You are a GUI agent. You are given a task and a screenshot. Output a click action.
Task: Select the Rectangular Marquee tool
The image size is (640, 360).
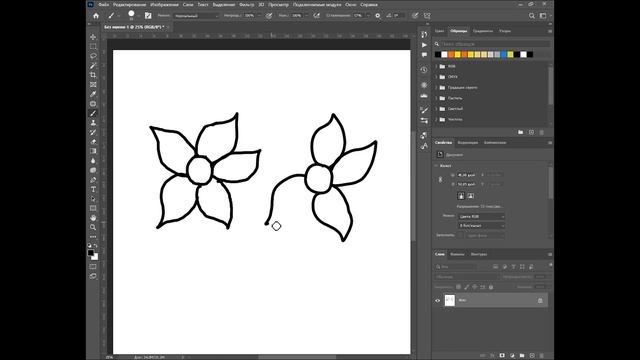[x=93, y=47]
